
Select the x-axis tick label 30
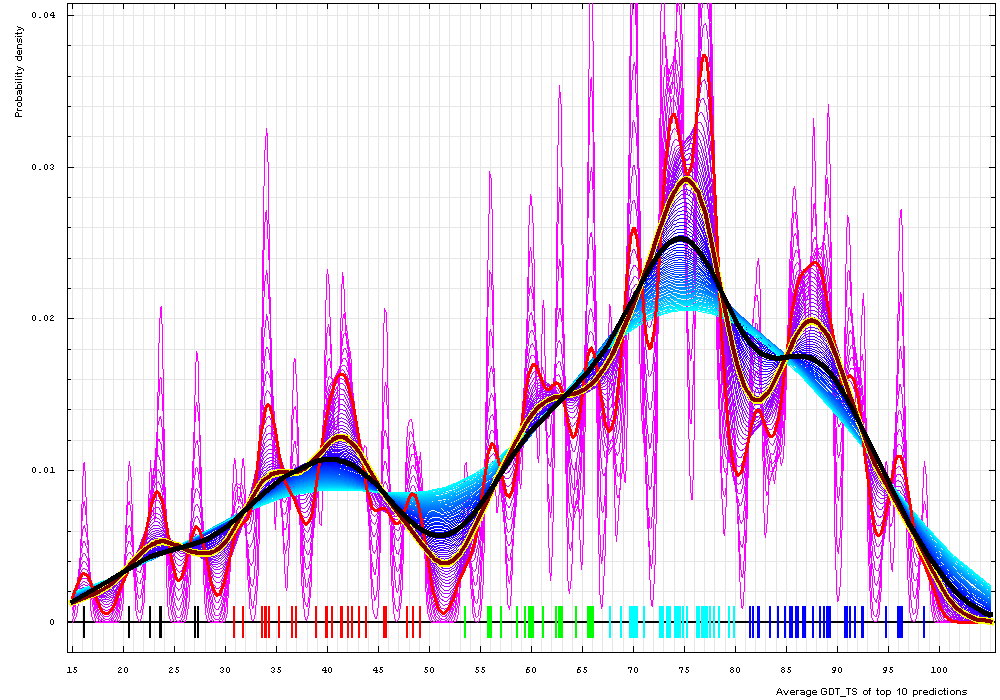tap(225, 668)
